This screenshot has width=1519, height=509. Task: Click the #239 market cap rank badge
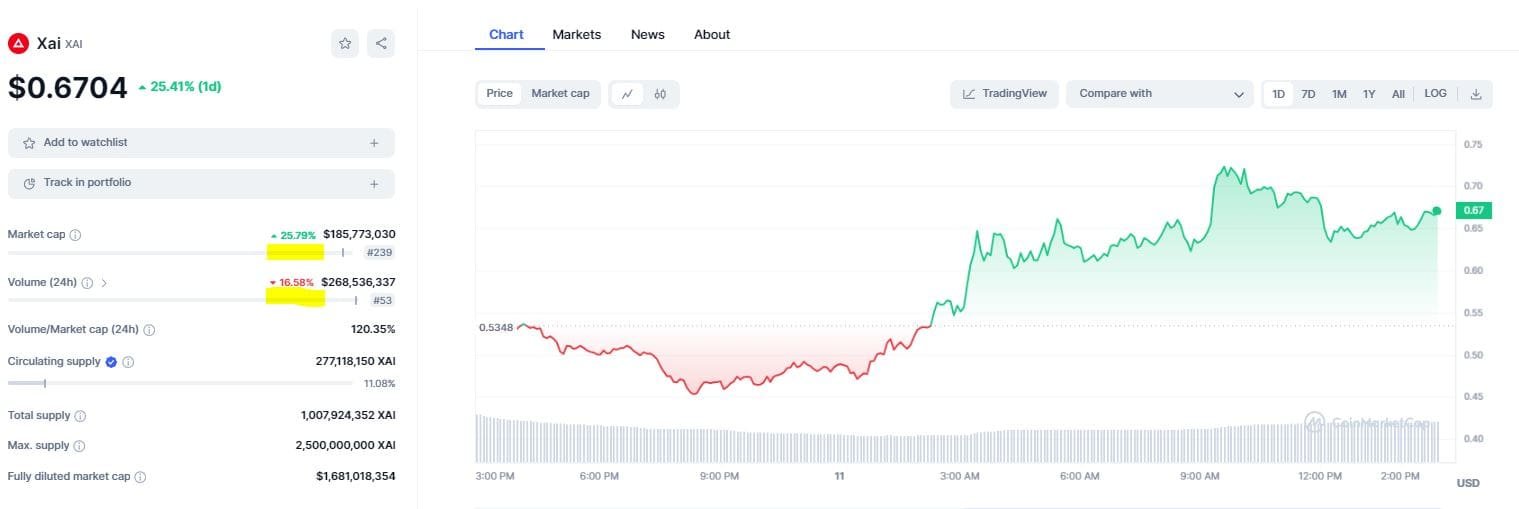pos(380,253)
